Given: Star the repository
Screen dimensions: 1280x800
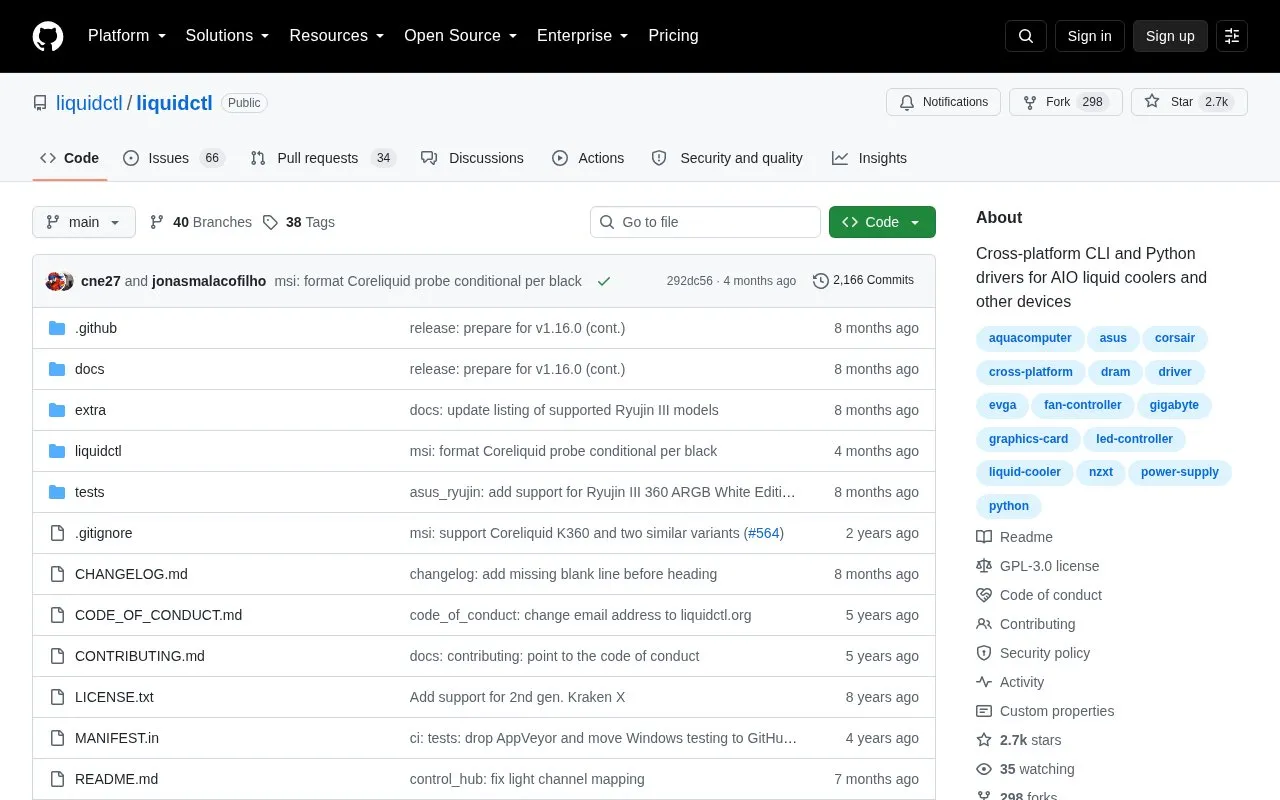Looking at the screenshot, I should coord(1189,102).
